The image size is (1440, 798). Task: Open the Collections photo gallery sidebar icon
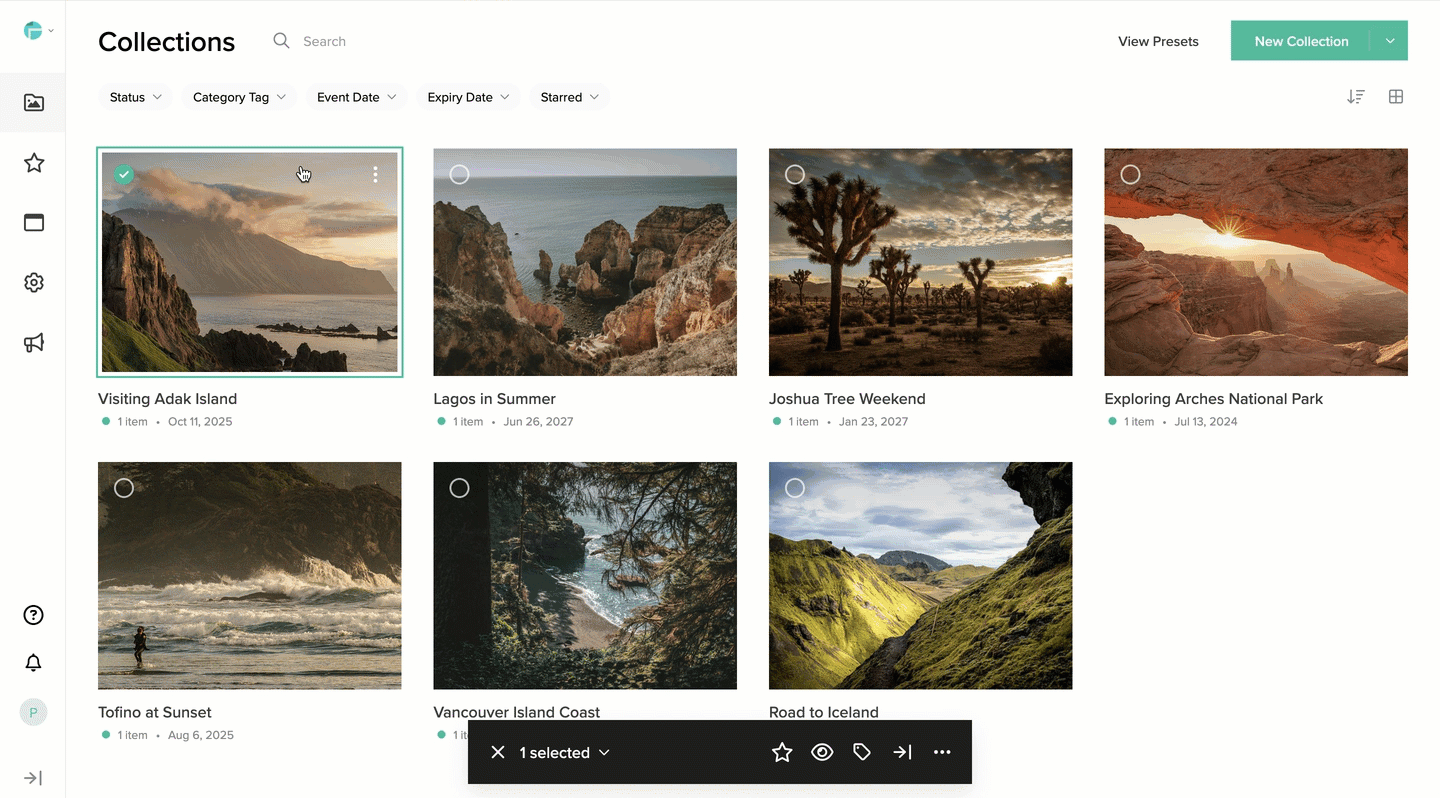tap(34, 102)
